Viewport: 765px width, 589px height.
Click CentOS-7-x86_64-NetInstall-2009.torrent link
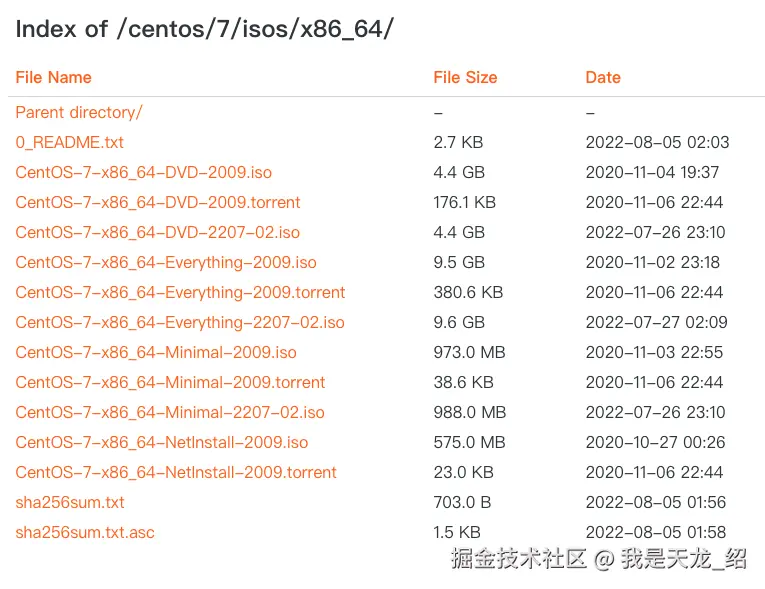point(176,472)
